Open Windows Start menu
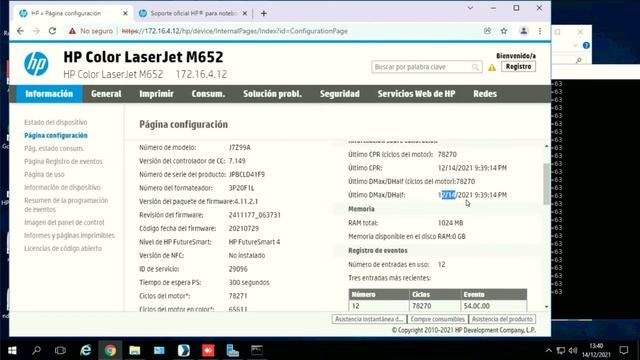This screenshot has width=640, height=360. [x=12, y=350]
